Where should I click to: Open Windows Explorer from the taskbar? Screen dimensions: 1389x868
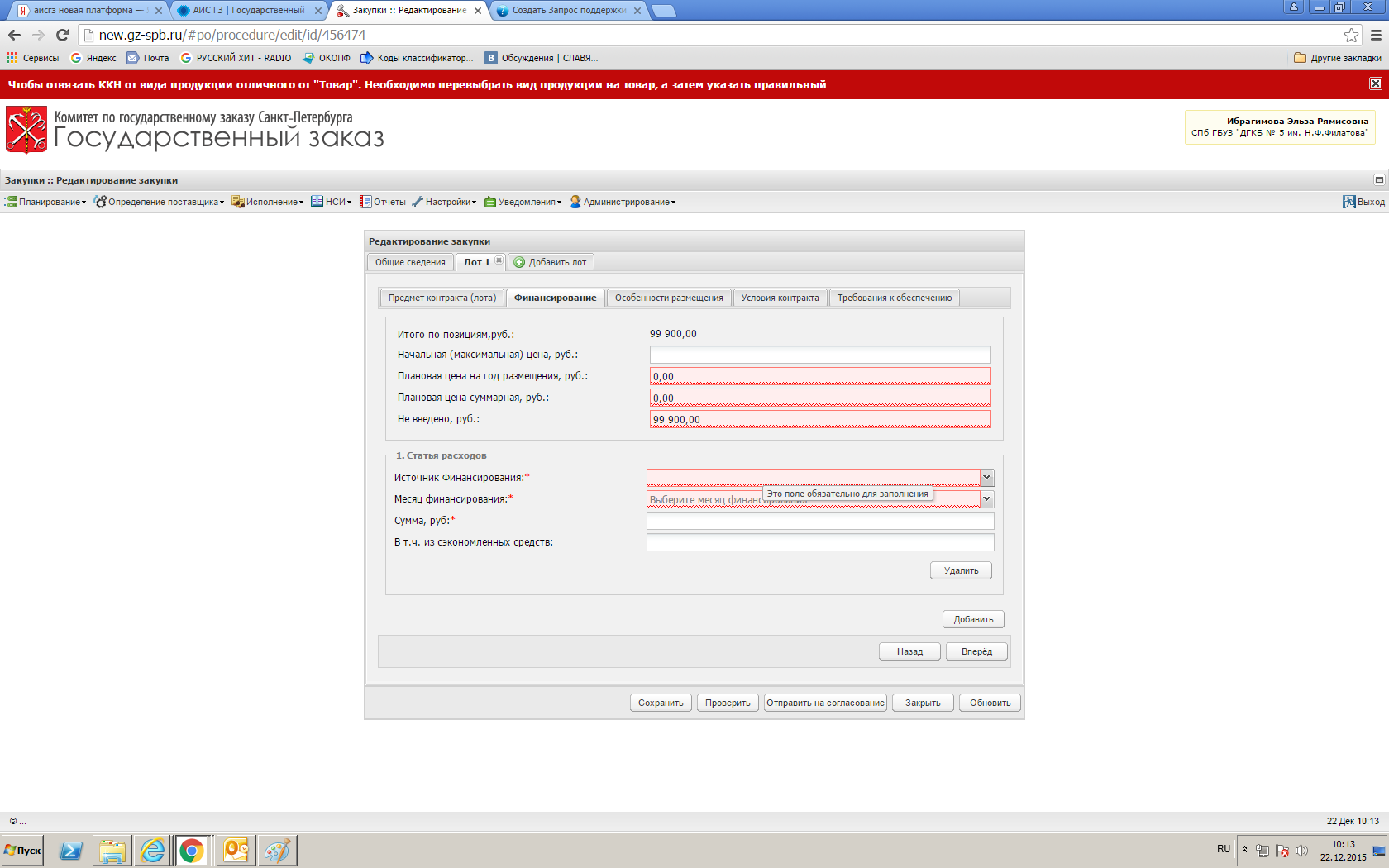(112, 850)
